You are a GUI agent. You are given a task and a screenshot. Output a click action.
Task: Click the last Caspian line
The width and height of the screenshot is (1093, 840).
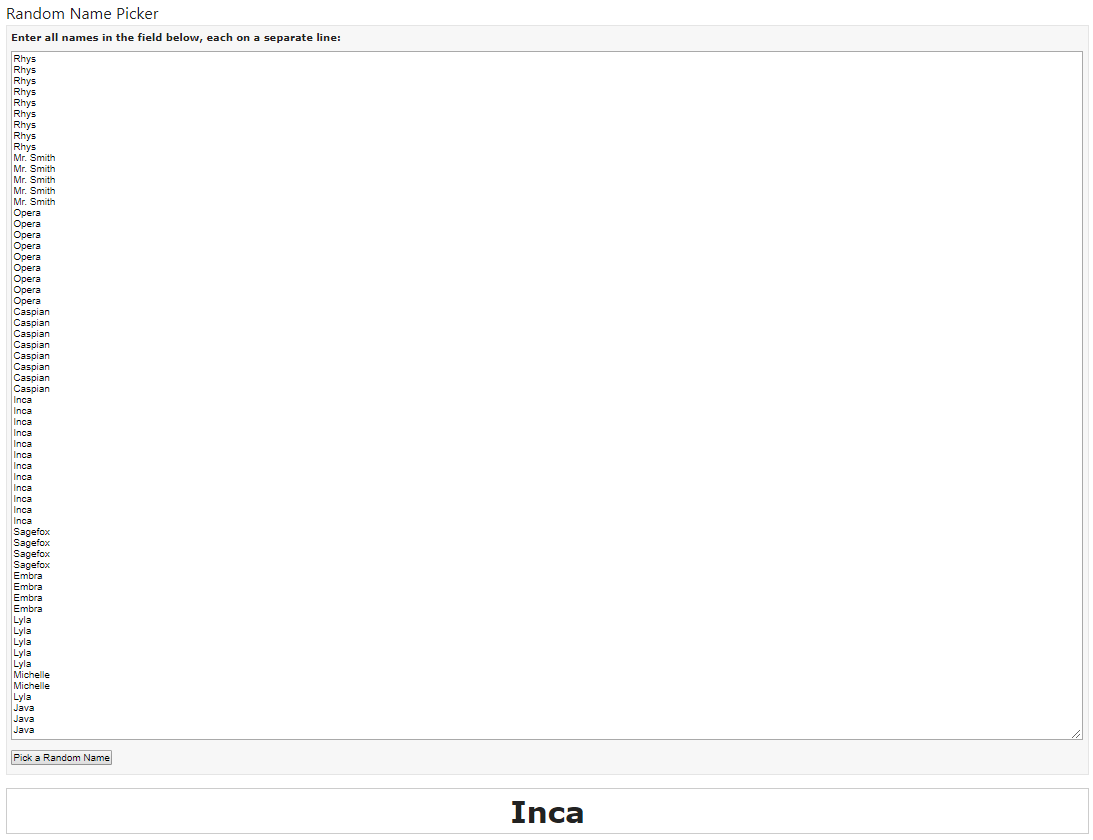point(31,389)
